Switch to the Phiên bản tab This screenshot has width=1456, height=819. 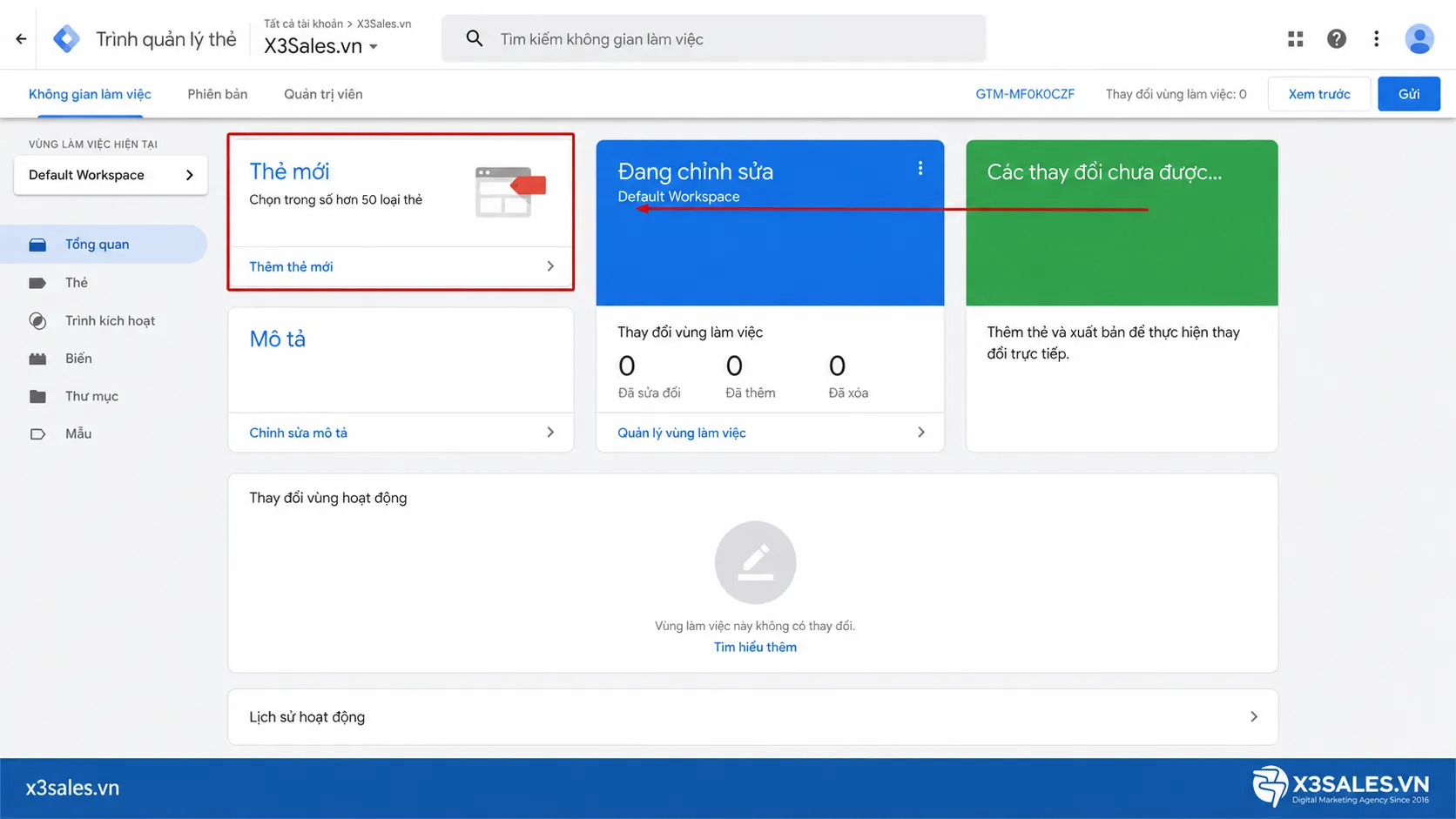(x=218, y=94)
